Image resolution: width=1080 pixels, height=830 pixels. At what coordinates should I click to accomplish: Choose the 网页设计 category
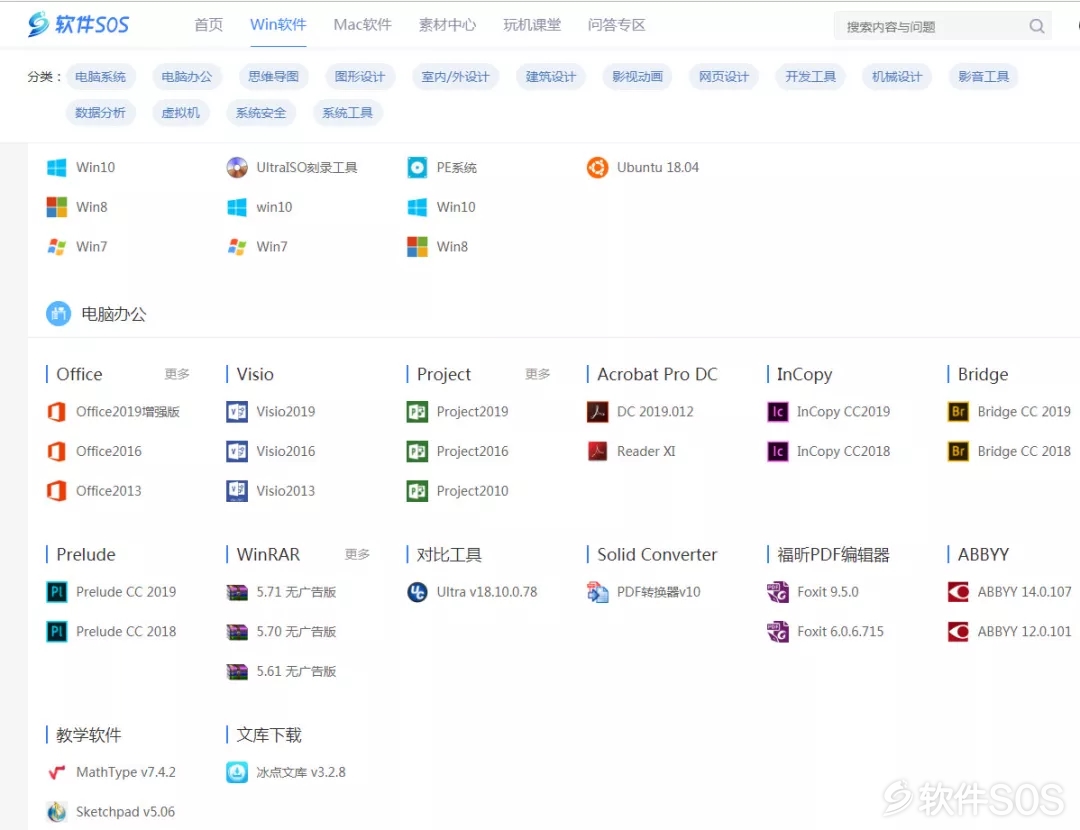[x=724, y=76]
